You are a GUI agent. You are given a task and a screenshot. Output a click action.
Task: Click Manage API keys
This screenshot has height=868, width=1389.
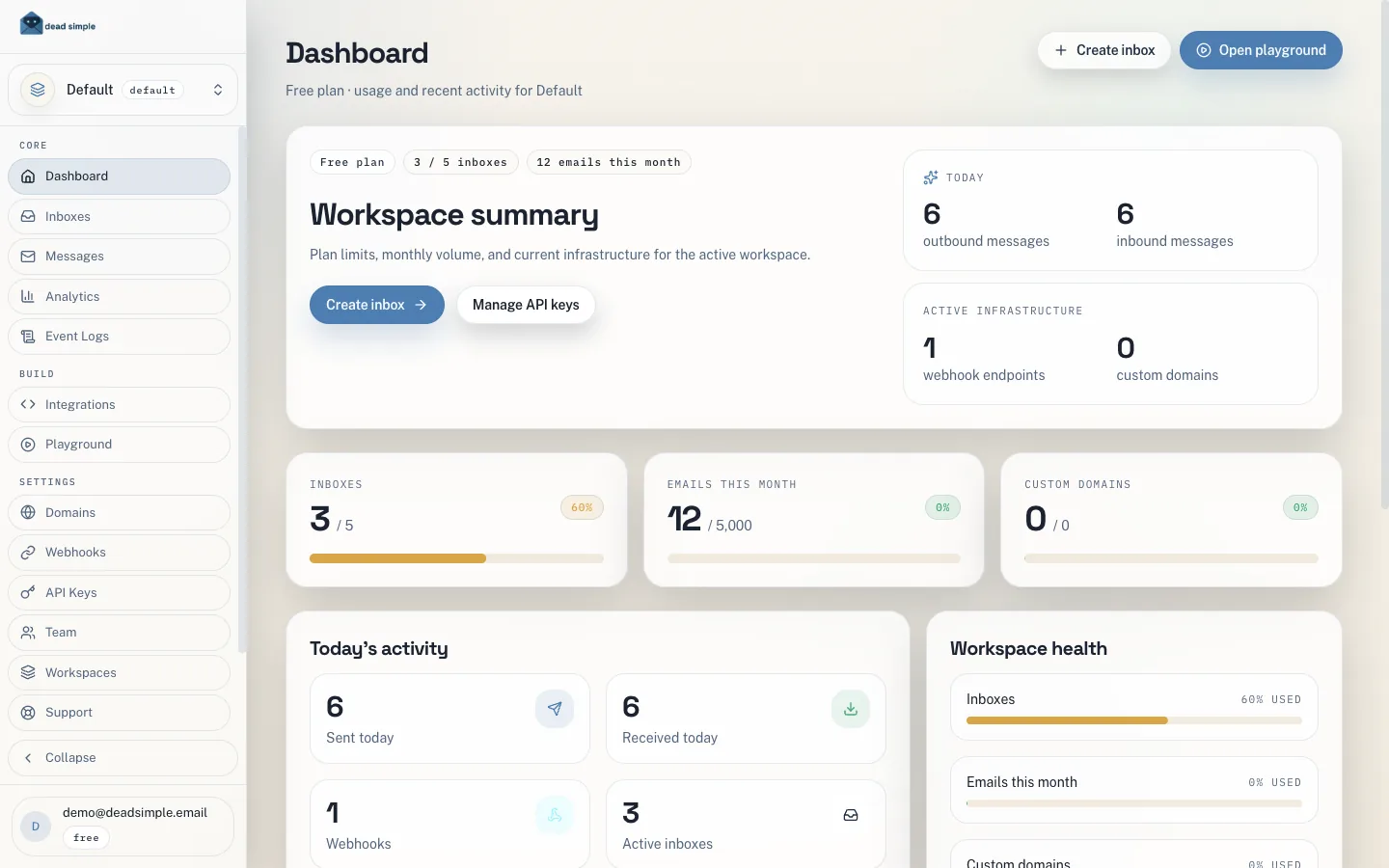coord(526,305)
